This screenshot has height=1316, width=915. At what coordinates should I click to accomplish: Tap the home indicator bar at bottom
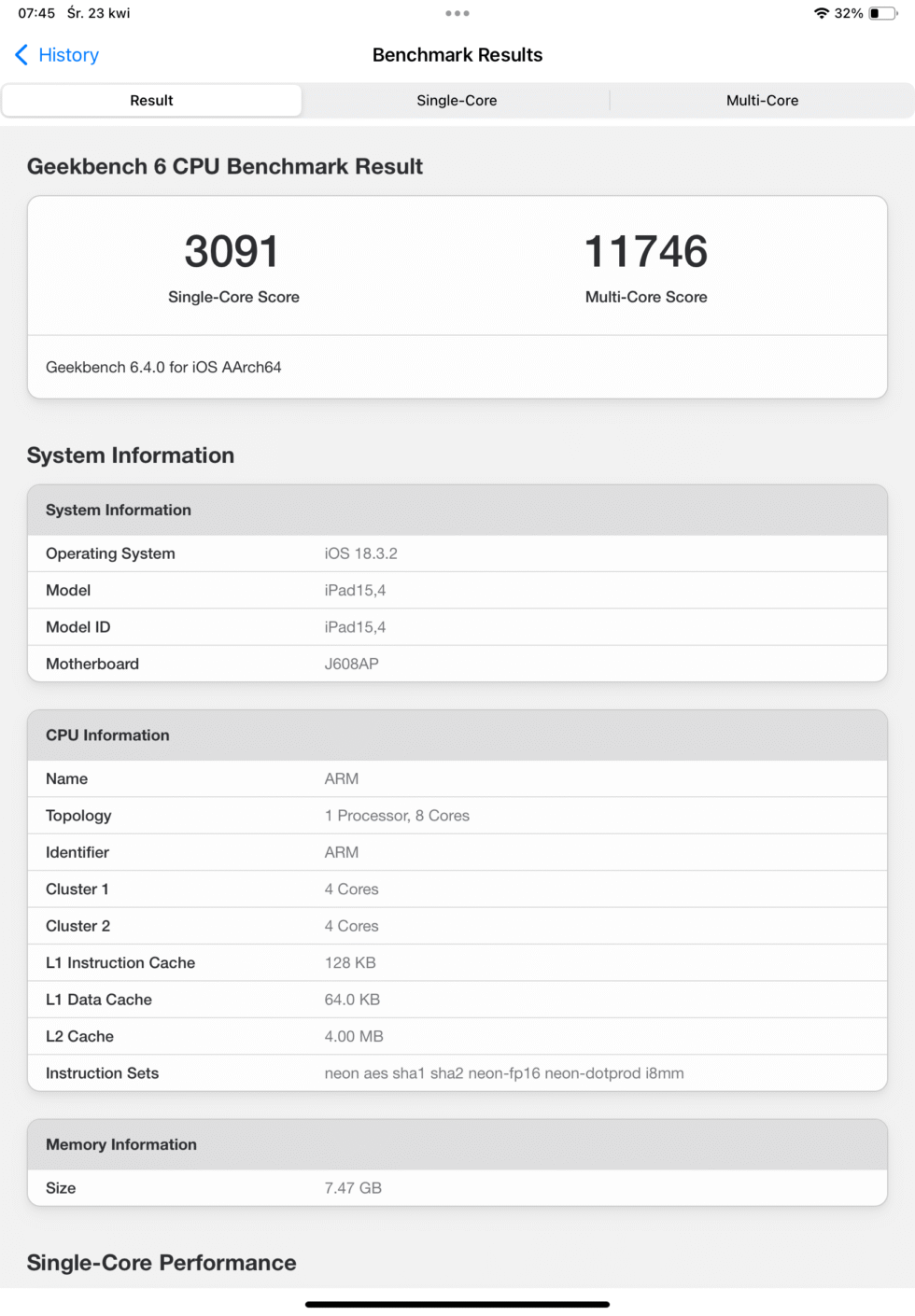point(457,1303)
